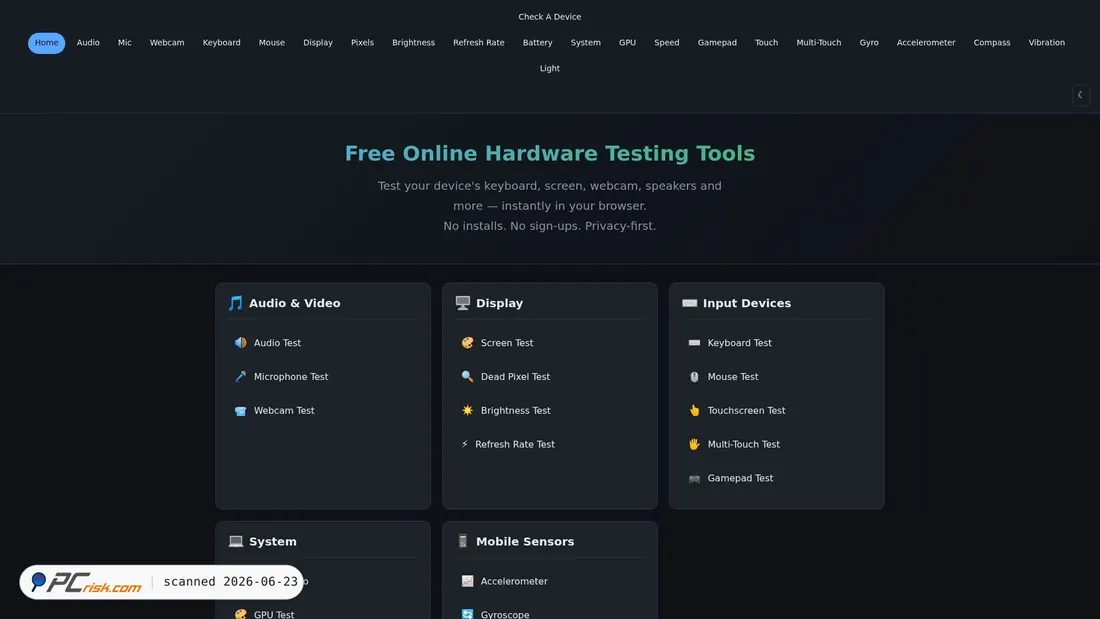Open the Microphone Test link
1100x619 pixels.
290,377
